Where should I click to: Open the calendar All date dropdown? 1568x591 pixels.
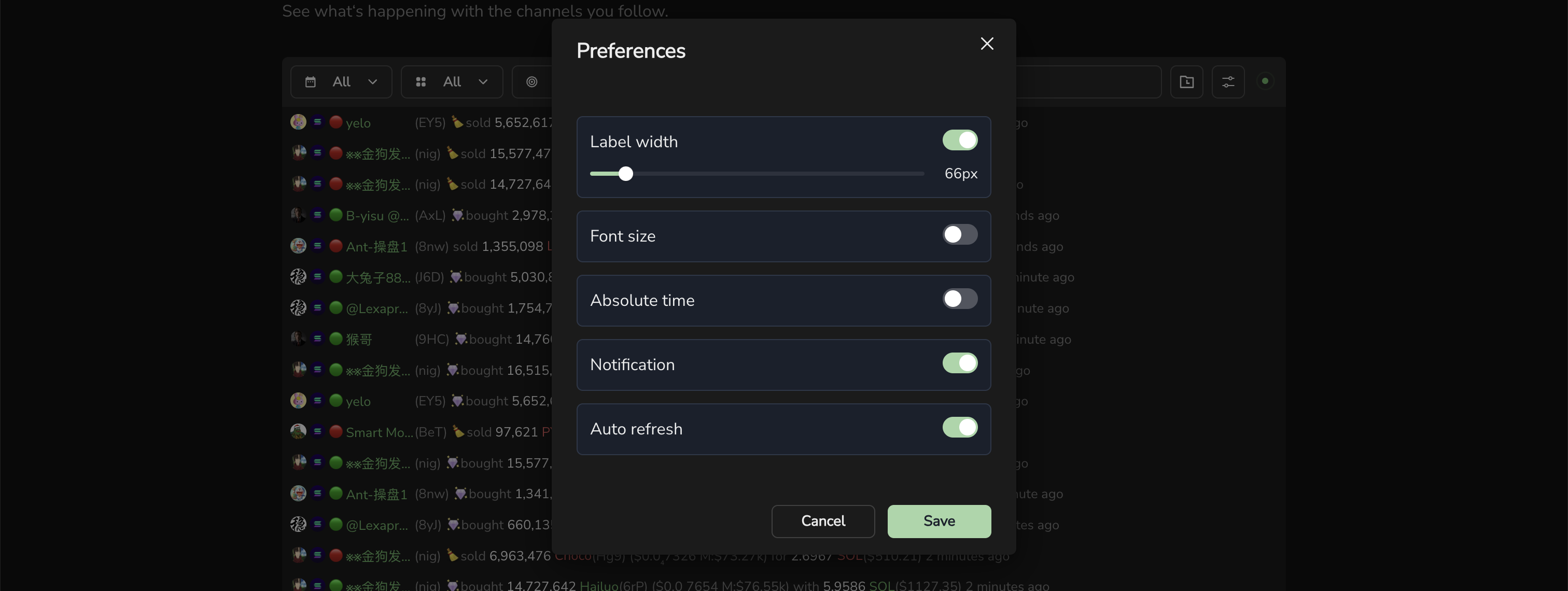(x=341, y=81)
